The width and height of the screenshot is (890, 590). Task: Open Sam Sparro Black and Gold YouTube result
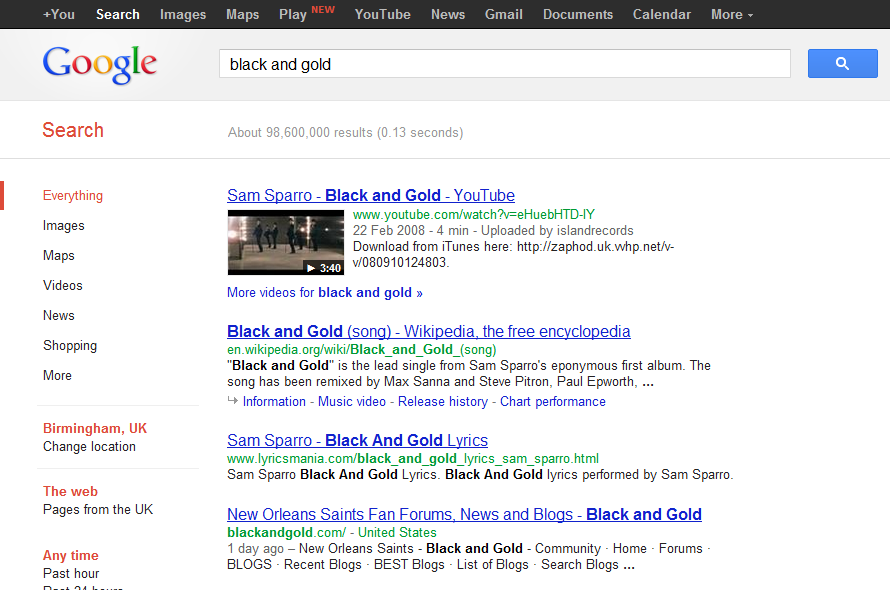[x=371, y=195]
